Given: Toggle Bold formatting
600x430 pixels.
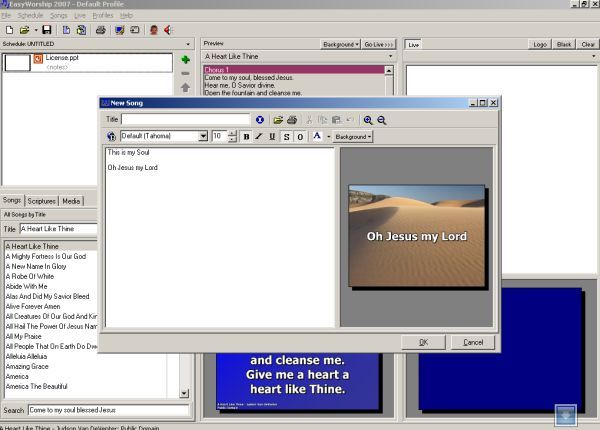Looking at the screenshot, I should coord(246,137).
